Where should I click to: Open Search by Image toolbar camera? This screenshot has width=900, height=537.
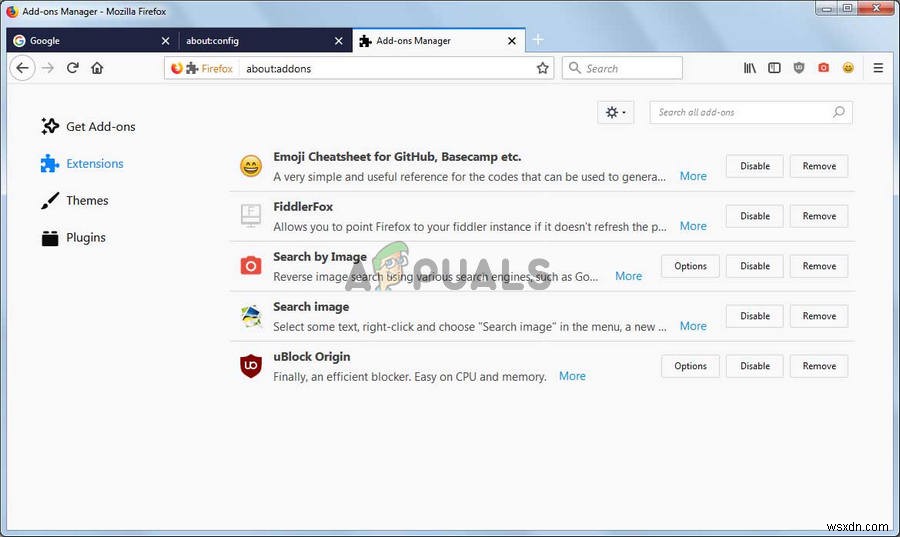click(824, 68)
